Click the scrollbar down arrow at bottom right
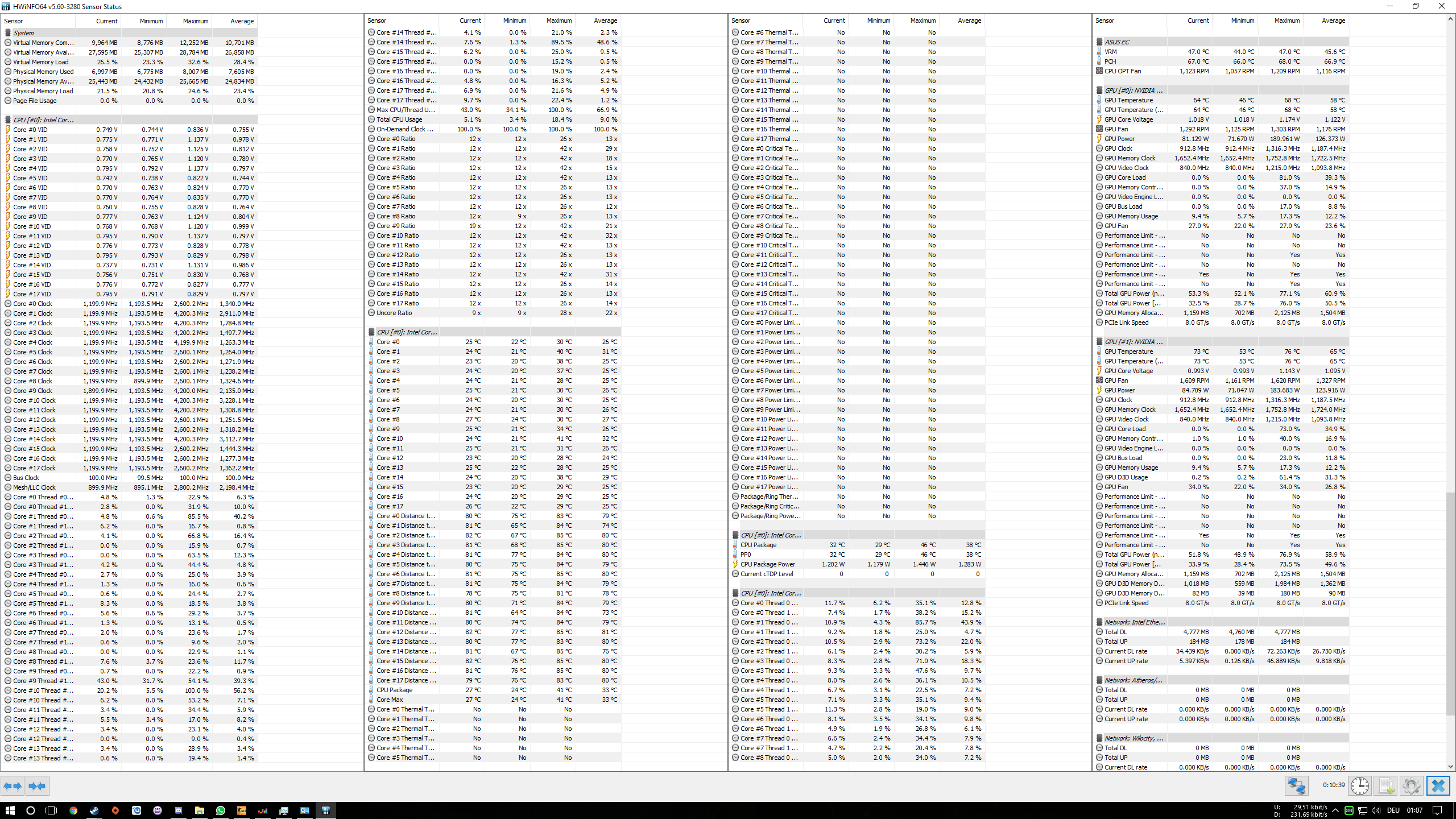Image resolution: width=1456 pixels, height=819 pixels. (x=1450, y=767)
